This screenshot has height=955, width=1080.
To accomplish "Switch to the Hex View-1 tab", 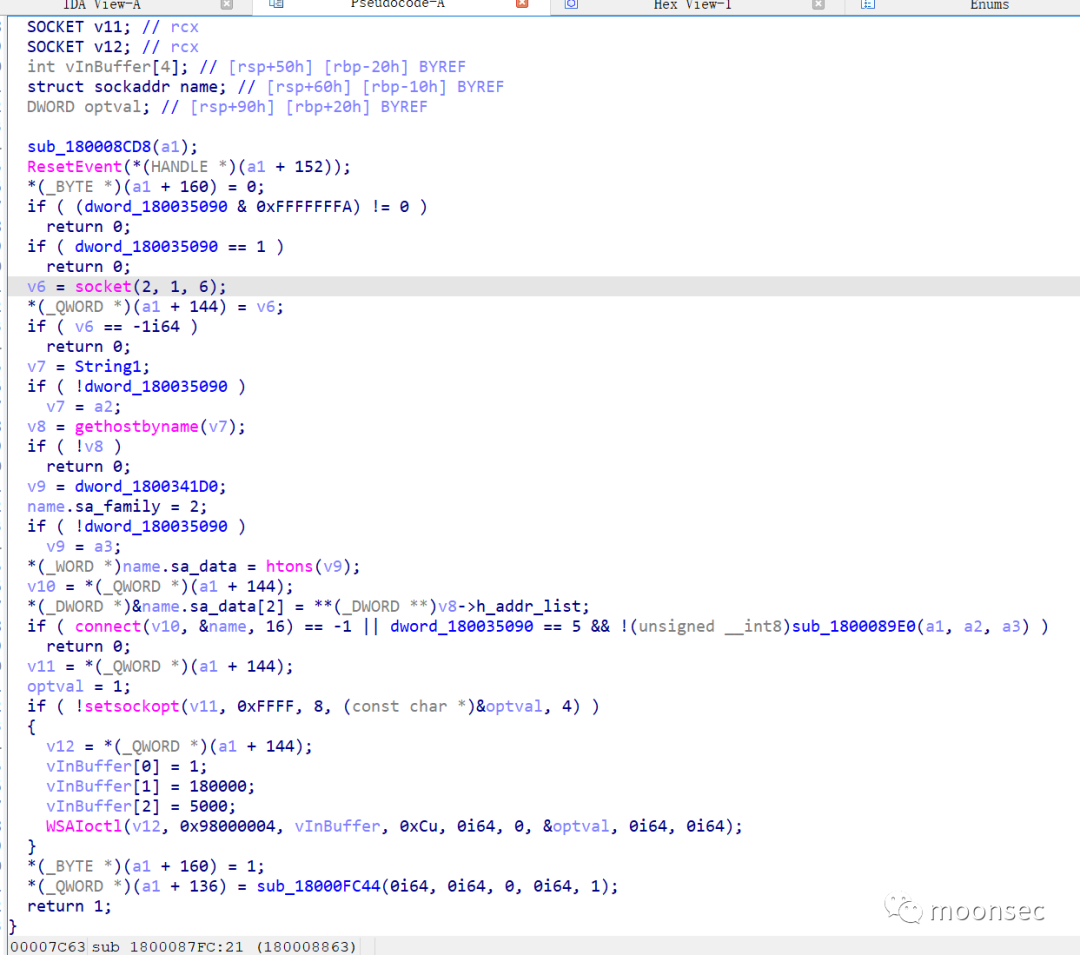I will [x=692, y=5].
